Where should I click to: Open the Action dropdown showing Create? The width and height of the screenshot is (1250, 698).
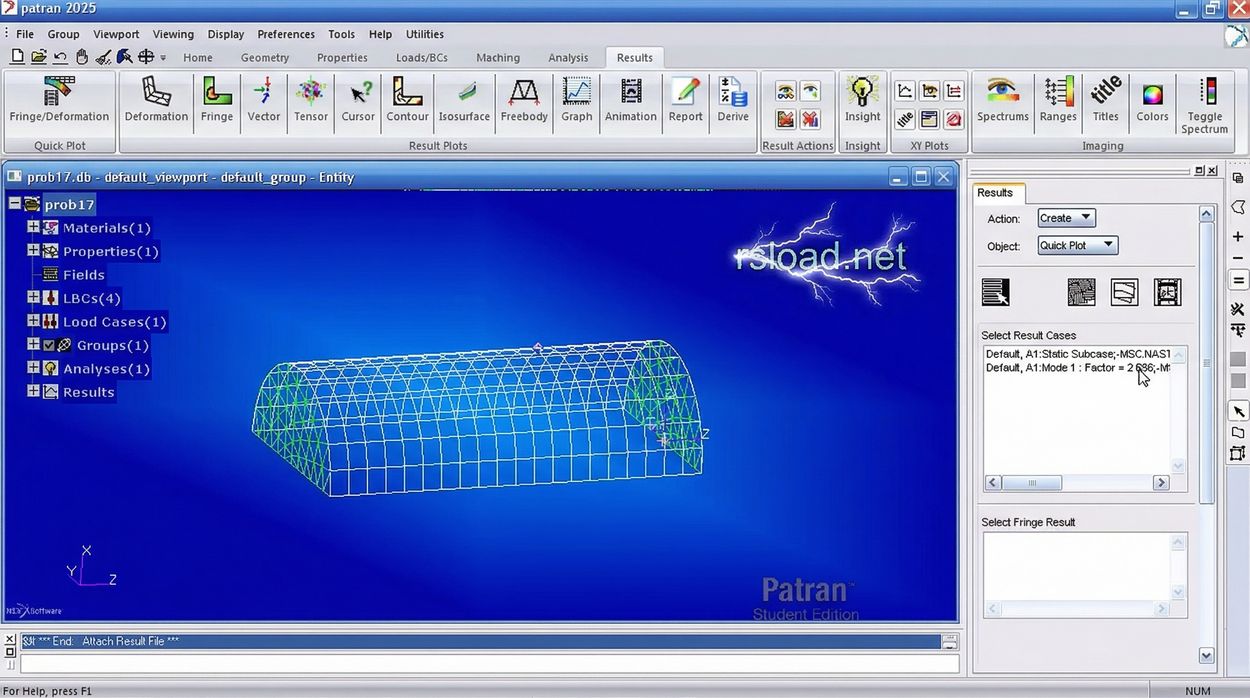(1066, 218)
